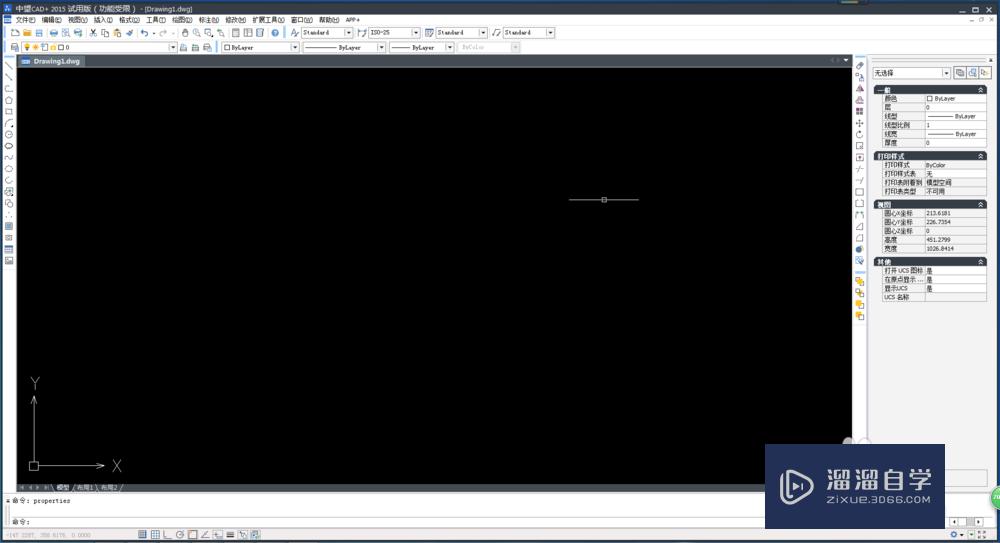Viewport: 1000px width, 543px height.
Task: Select the Polygon draw tool
Action: (x=9, y=100)
